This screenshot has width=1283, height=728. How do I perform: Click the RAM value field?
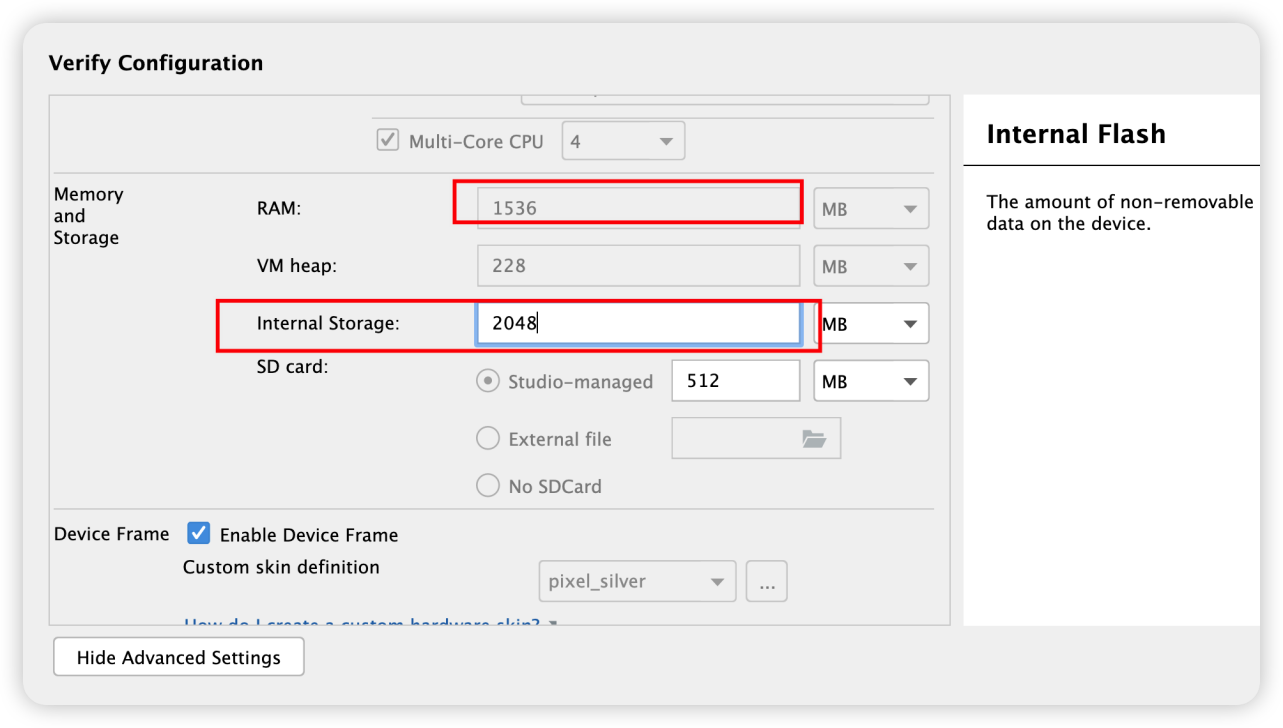(638, 208)
